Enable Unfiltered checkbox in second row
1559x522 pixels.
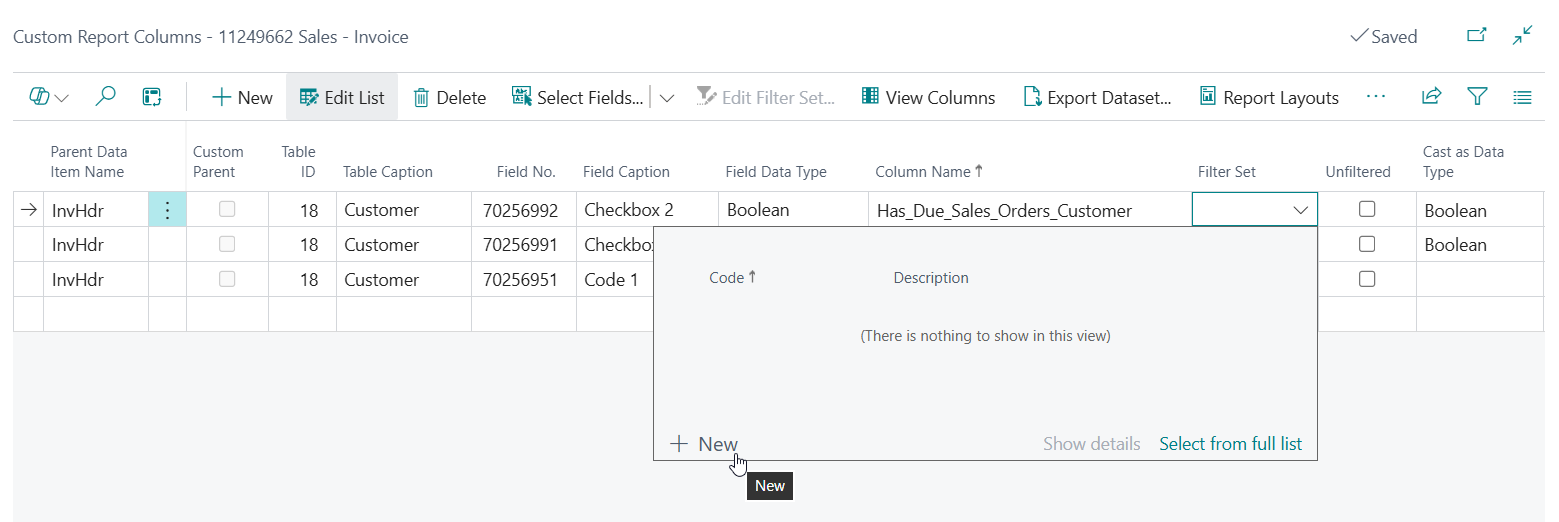tap(1366, 244)
